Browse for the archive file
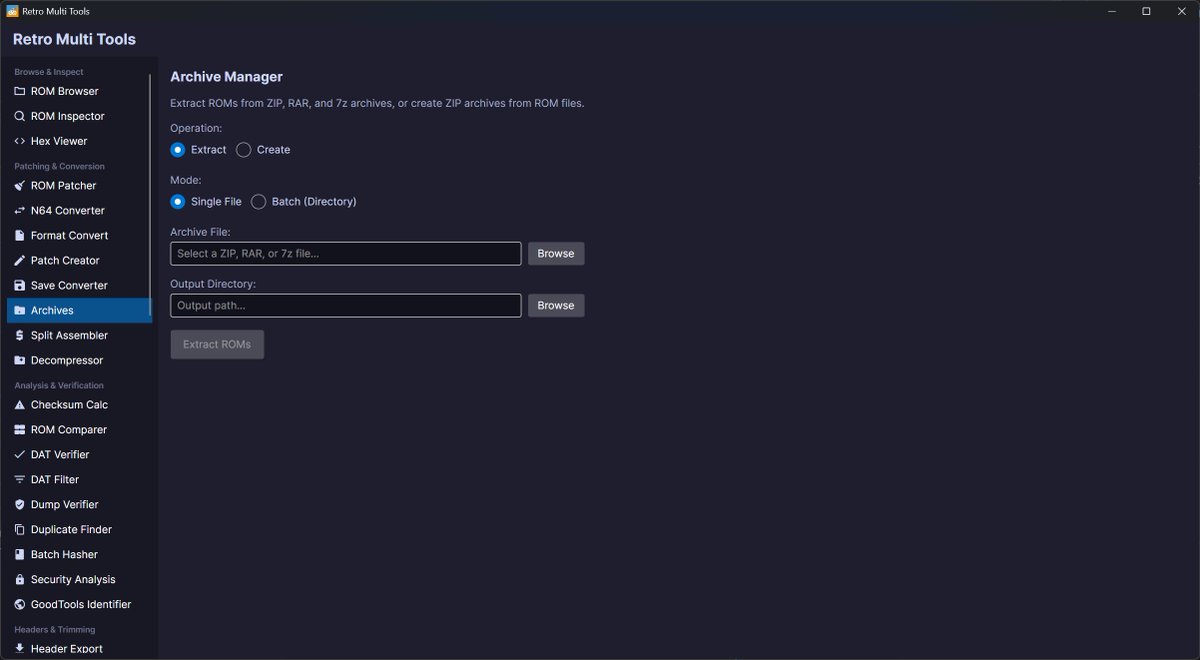The height and width of the screenshot is (660, 1200). point(556,253)
